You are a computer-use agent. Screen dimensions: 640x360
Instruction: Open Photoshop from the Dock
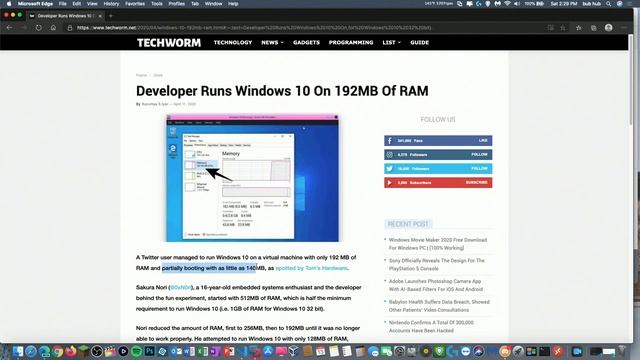[149, 351]
